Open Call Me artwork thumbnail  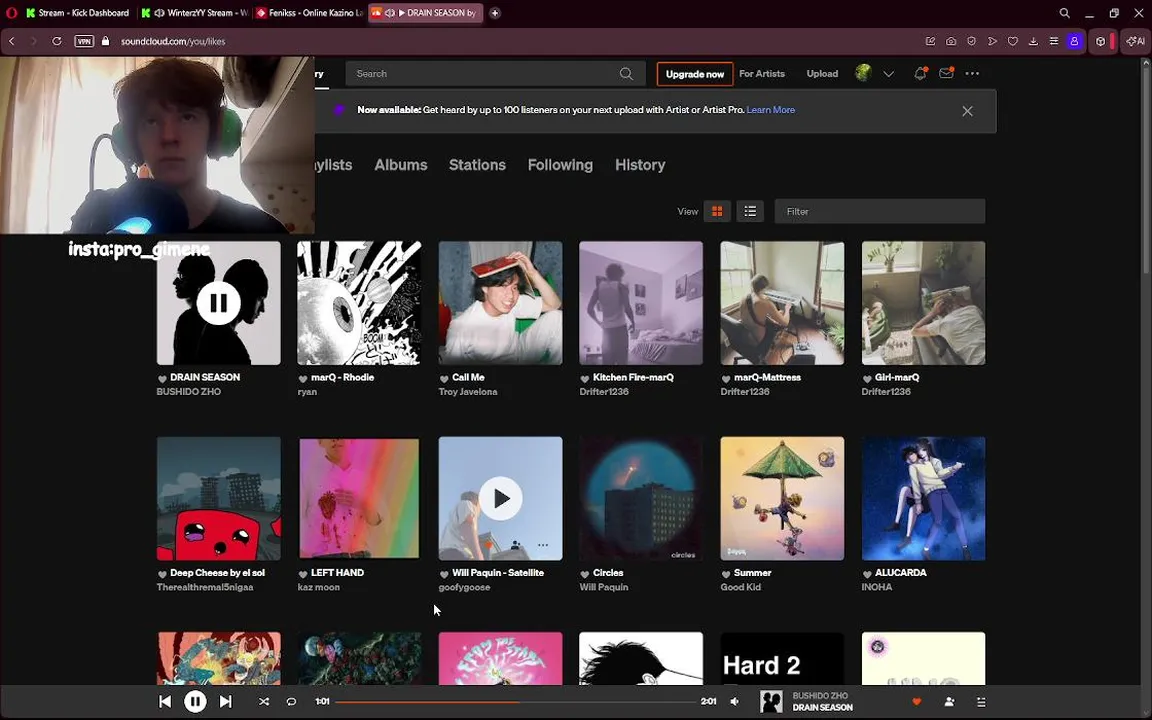(500, 303)
